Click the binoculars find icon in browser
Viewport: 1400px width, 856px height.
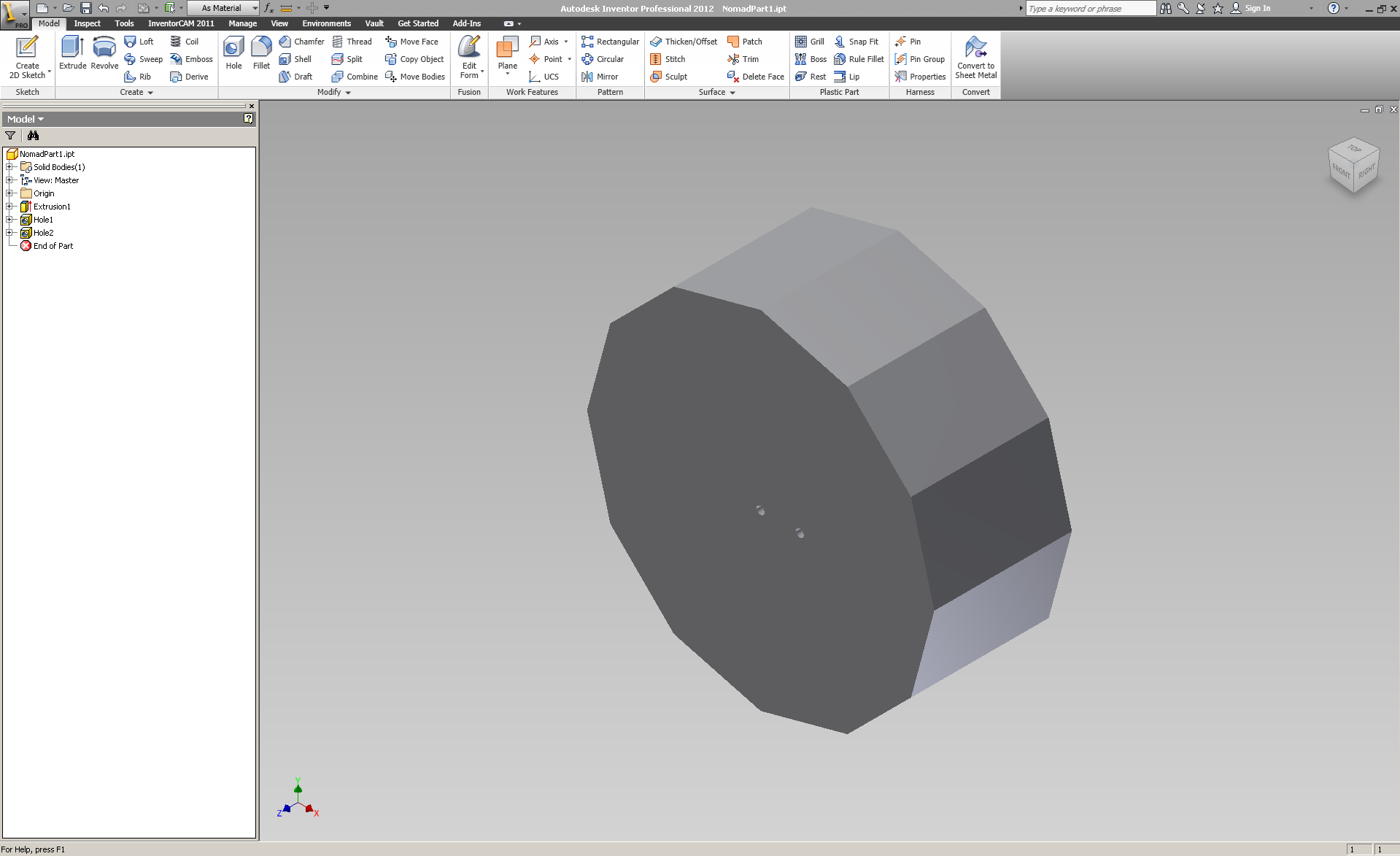click(x=33, y=136)
